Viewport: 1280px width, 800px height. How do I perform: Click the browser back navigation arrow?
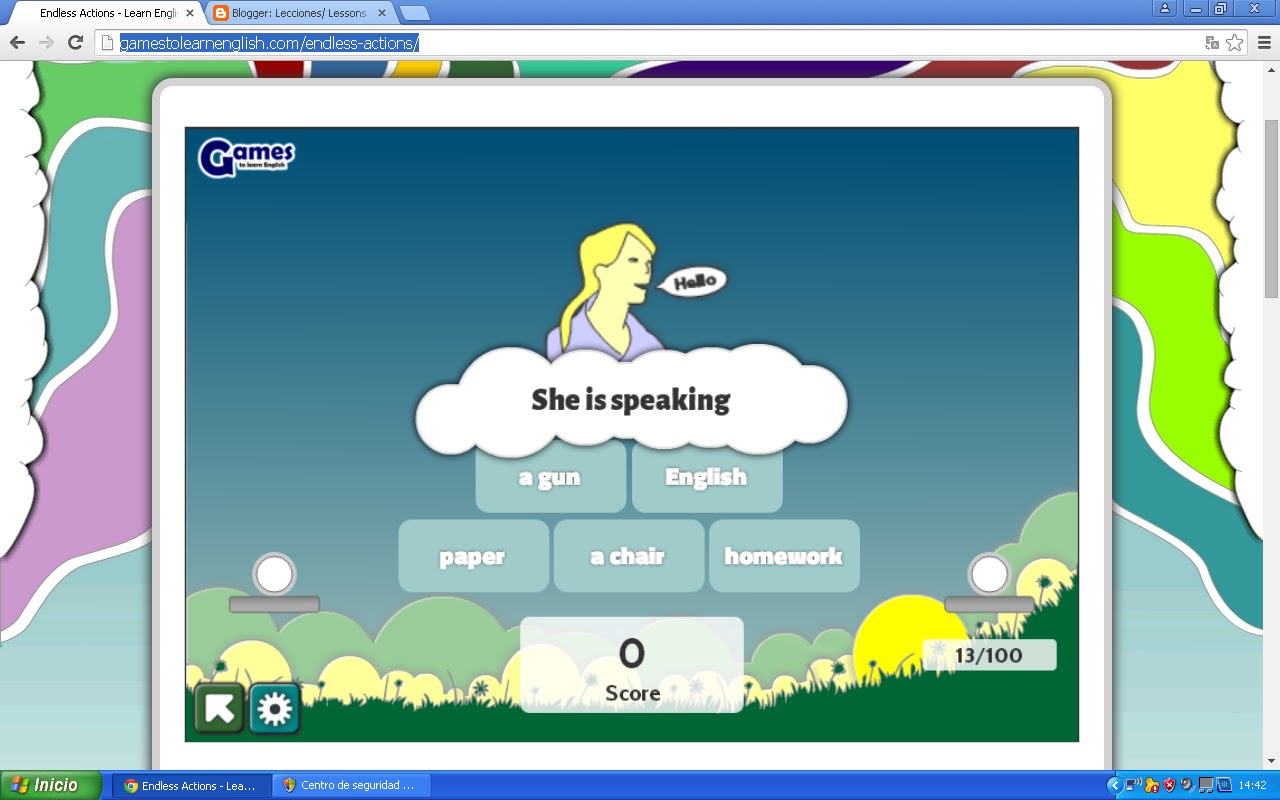pos(17,43)
